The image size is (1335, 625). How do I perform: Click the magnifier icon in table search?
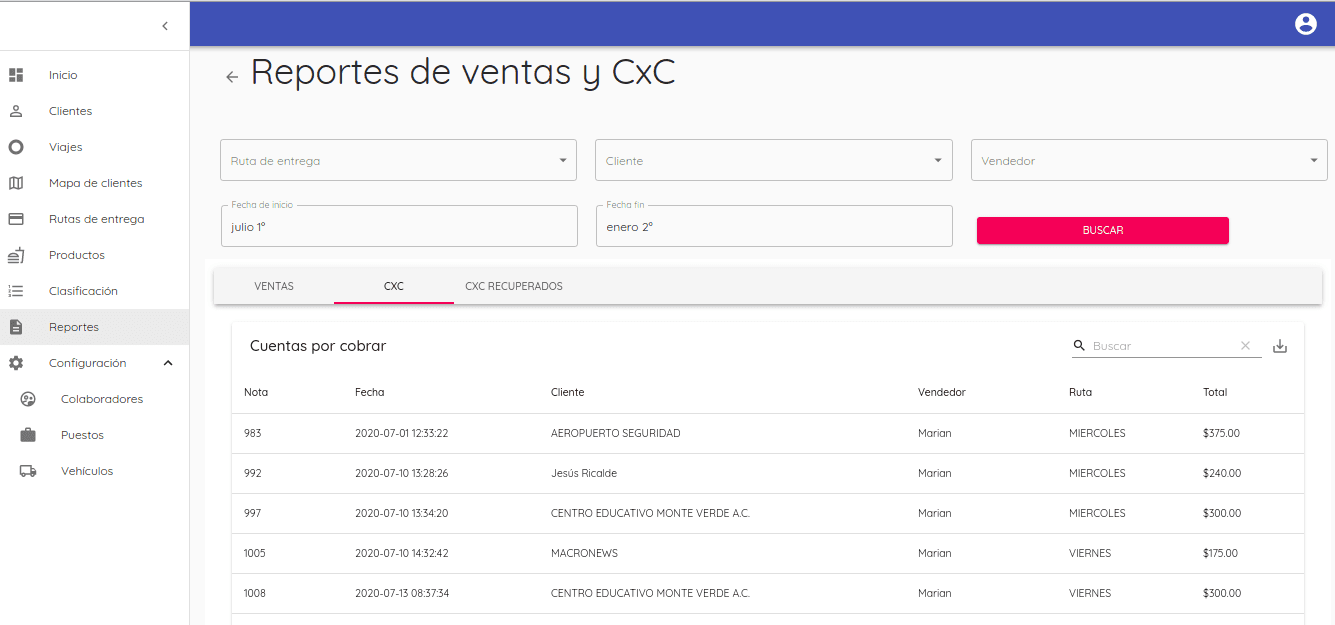(x=1079, y=346)
